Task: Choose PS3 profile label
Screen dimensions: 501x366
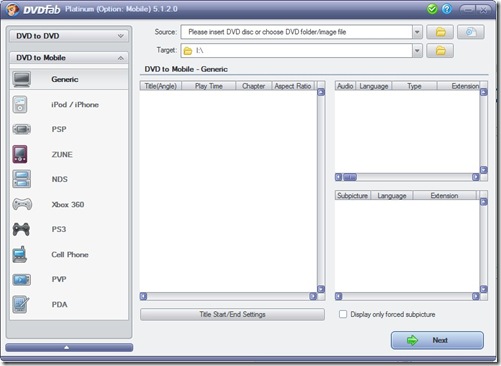Action: 59,229
